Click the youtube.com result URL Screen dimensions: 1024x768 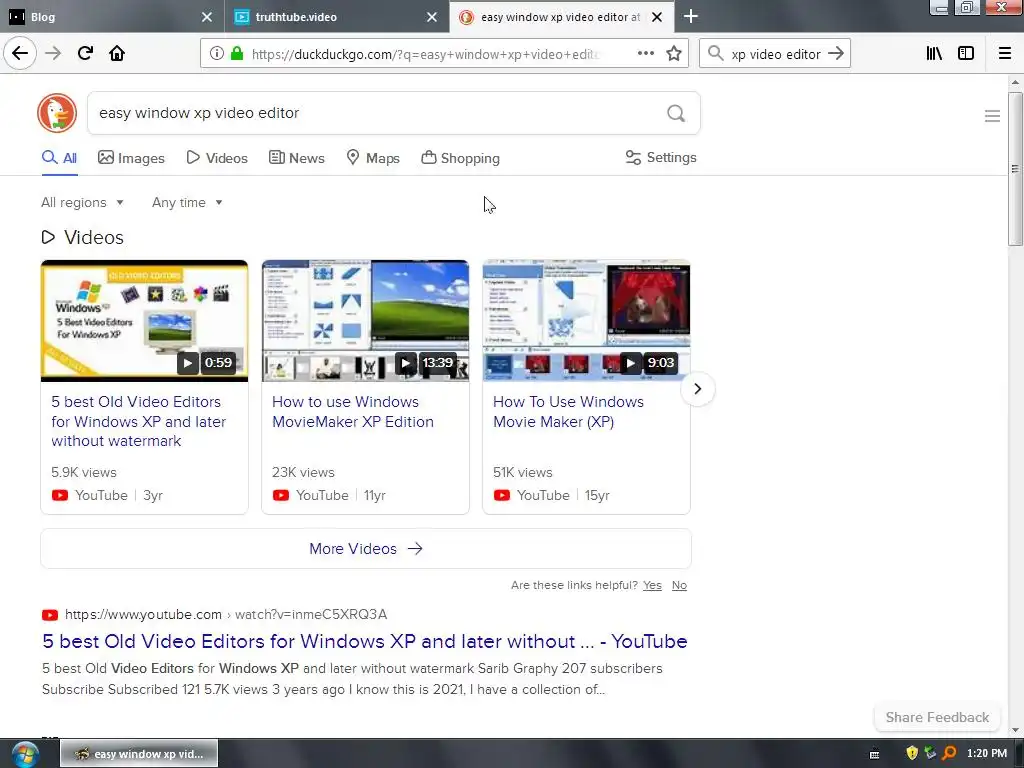[x=226, y=615]
